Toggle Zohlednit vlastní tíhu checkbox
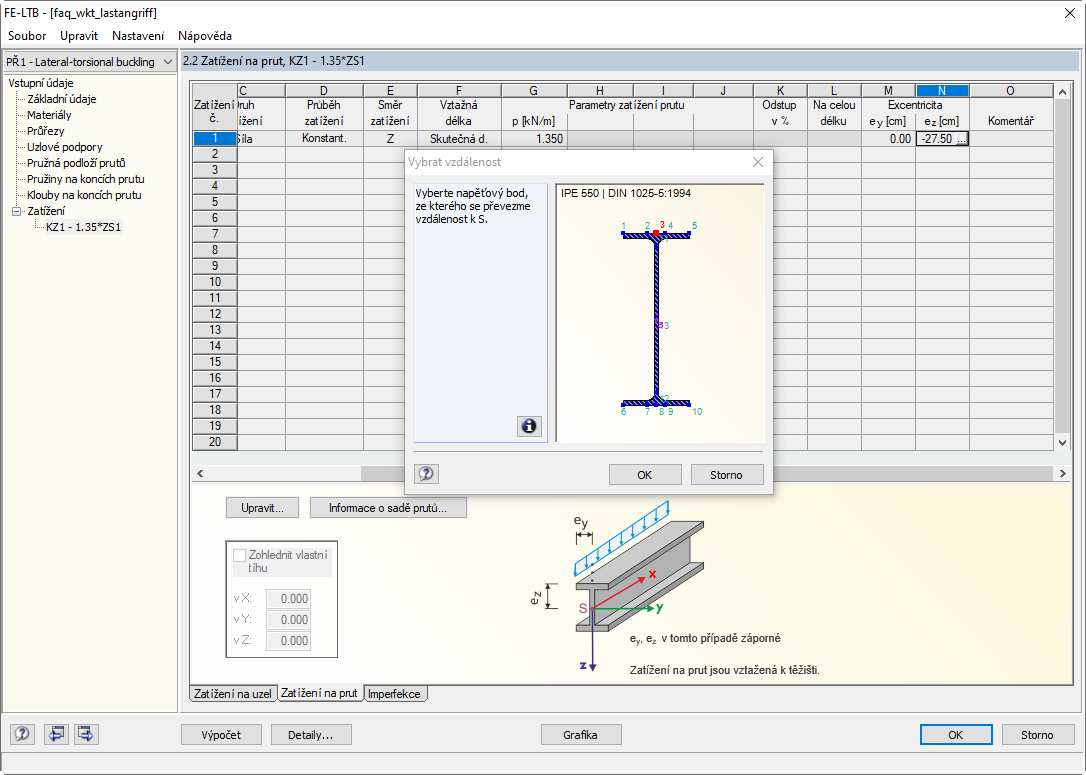 pos(240,555)
